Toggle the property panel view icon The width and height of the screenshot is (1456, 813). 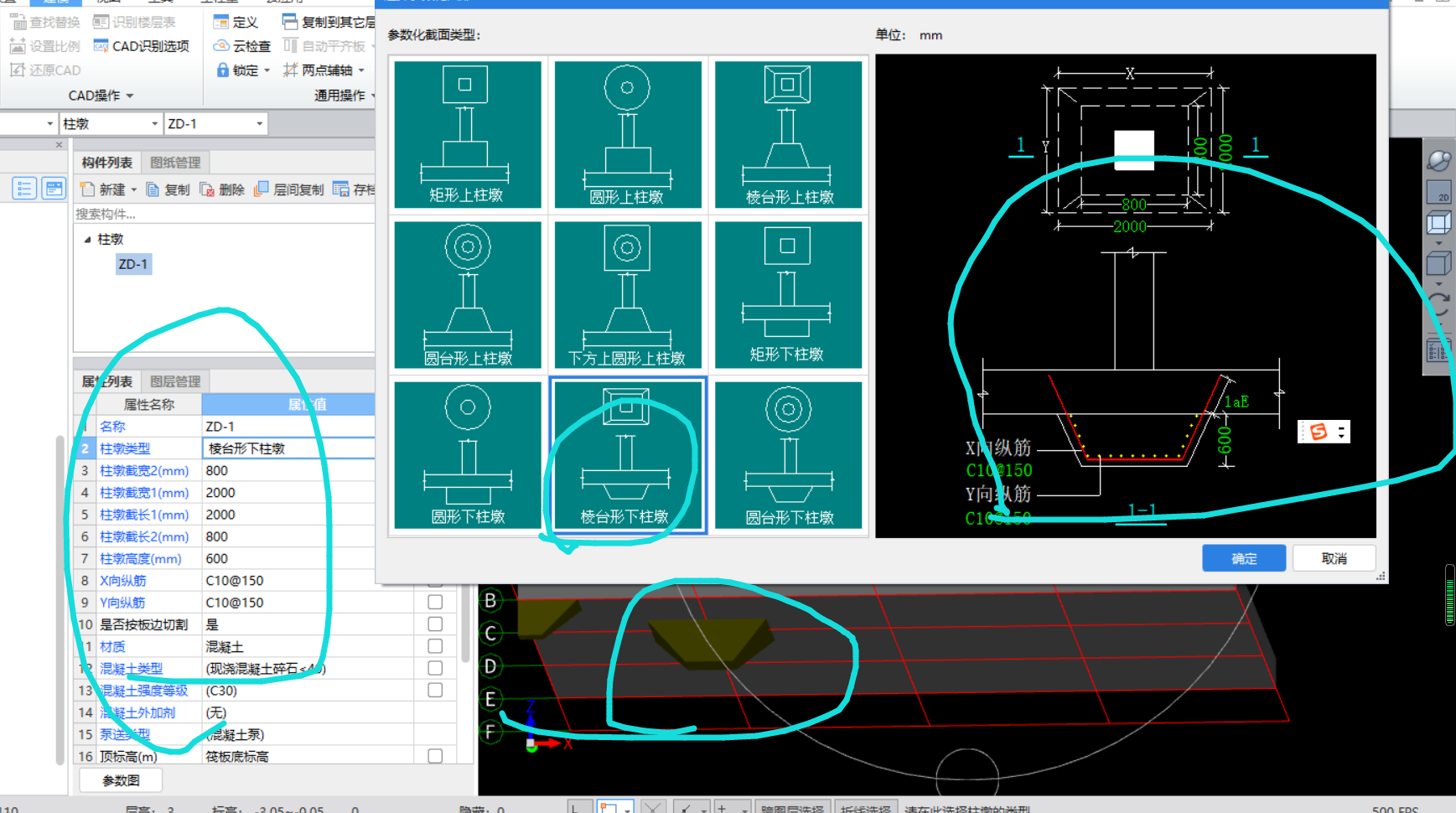pos(54,189)
